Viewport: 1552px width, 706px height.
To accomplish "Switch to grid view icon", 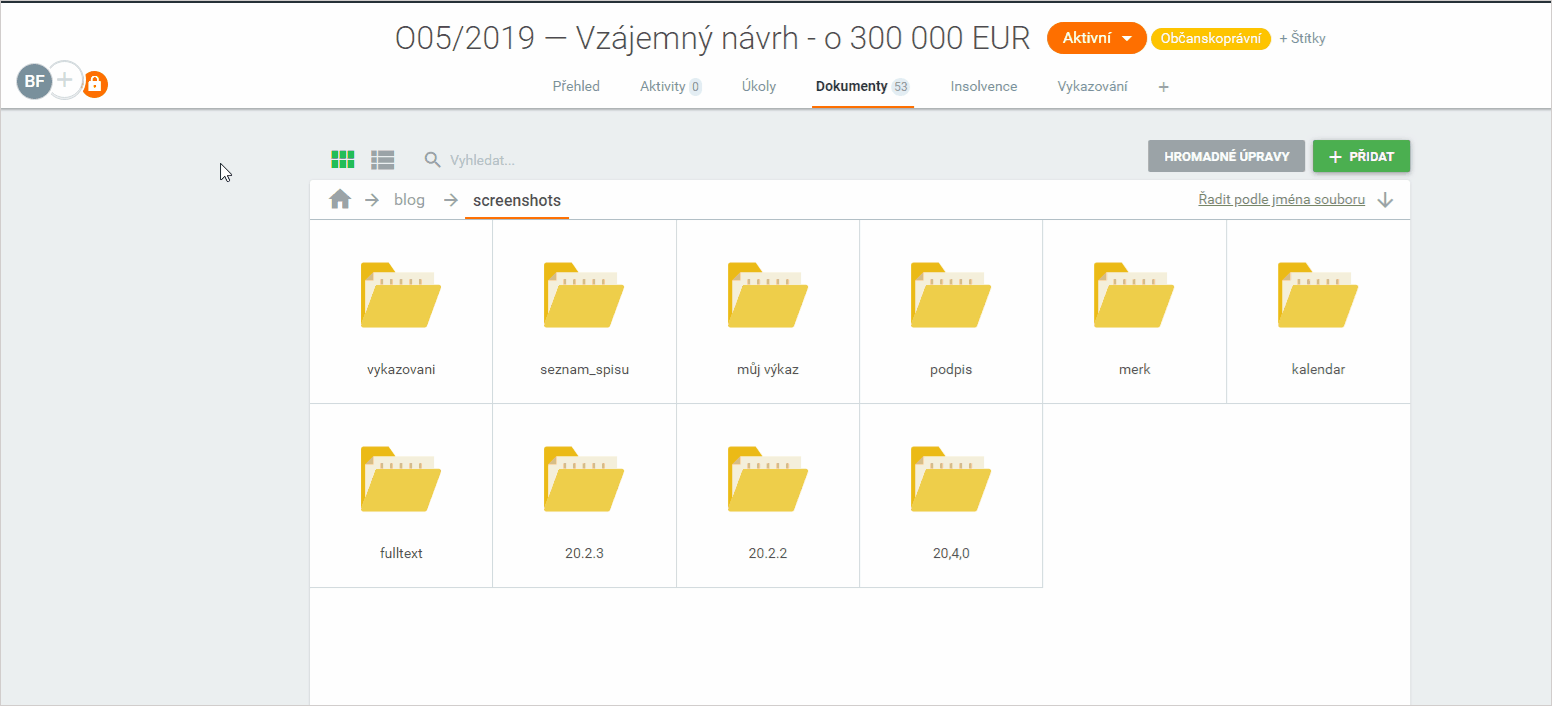I will pos(343,159).
